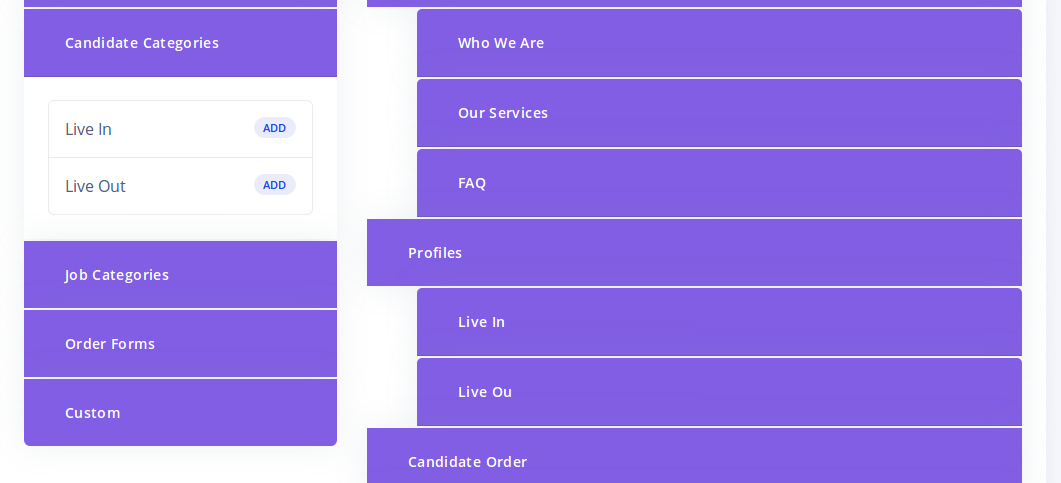Choose the FAQ menu item
The width and height of the screenshot is (1061, 483).
point(719,183)
